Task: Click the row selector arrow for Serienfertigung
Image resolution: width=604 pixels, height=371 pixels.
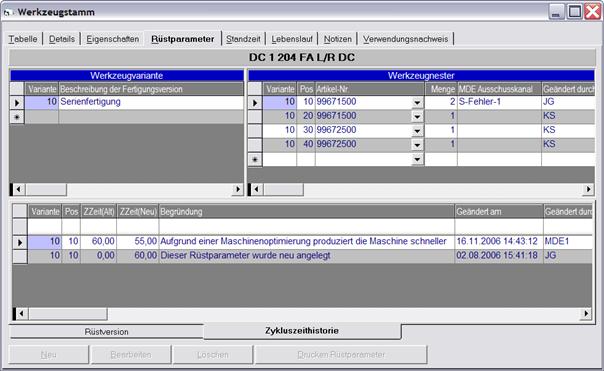Action: pos(17,102)
